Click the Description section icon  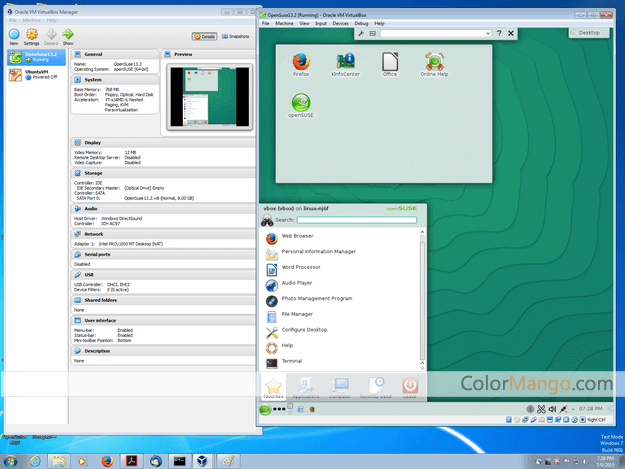coord(77,351)
